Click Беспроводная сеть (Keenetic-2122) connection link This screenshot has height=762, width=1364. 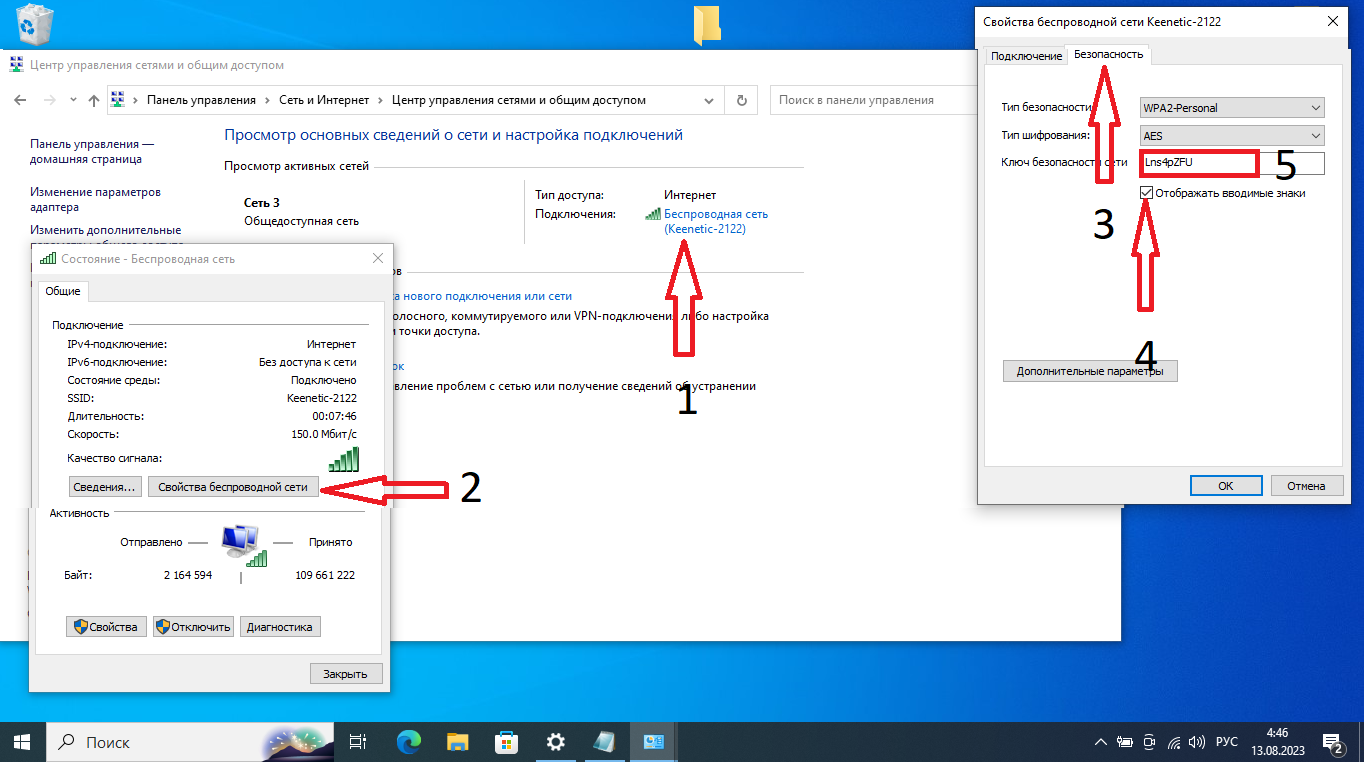tap(715, 221)
